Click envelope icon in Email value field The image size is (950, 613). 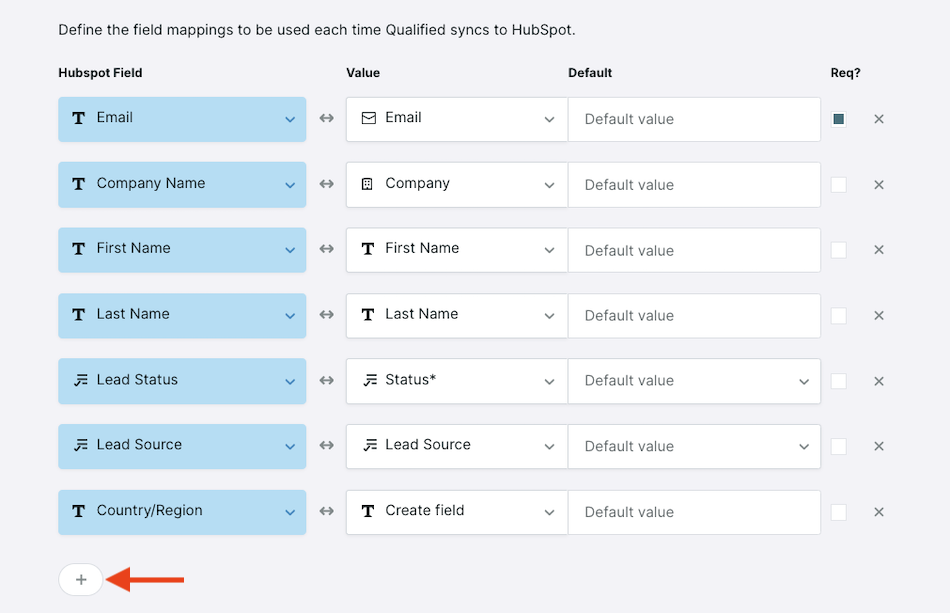point(368,118)
